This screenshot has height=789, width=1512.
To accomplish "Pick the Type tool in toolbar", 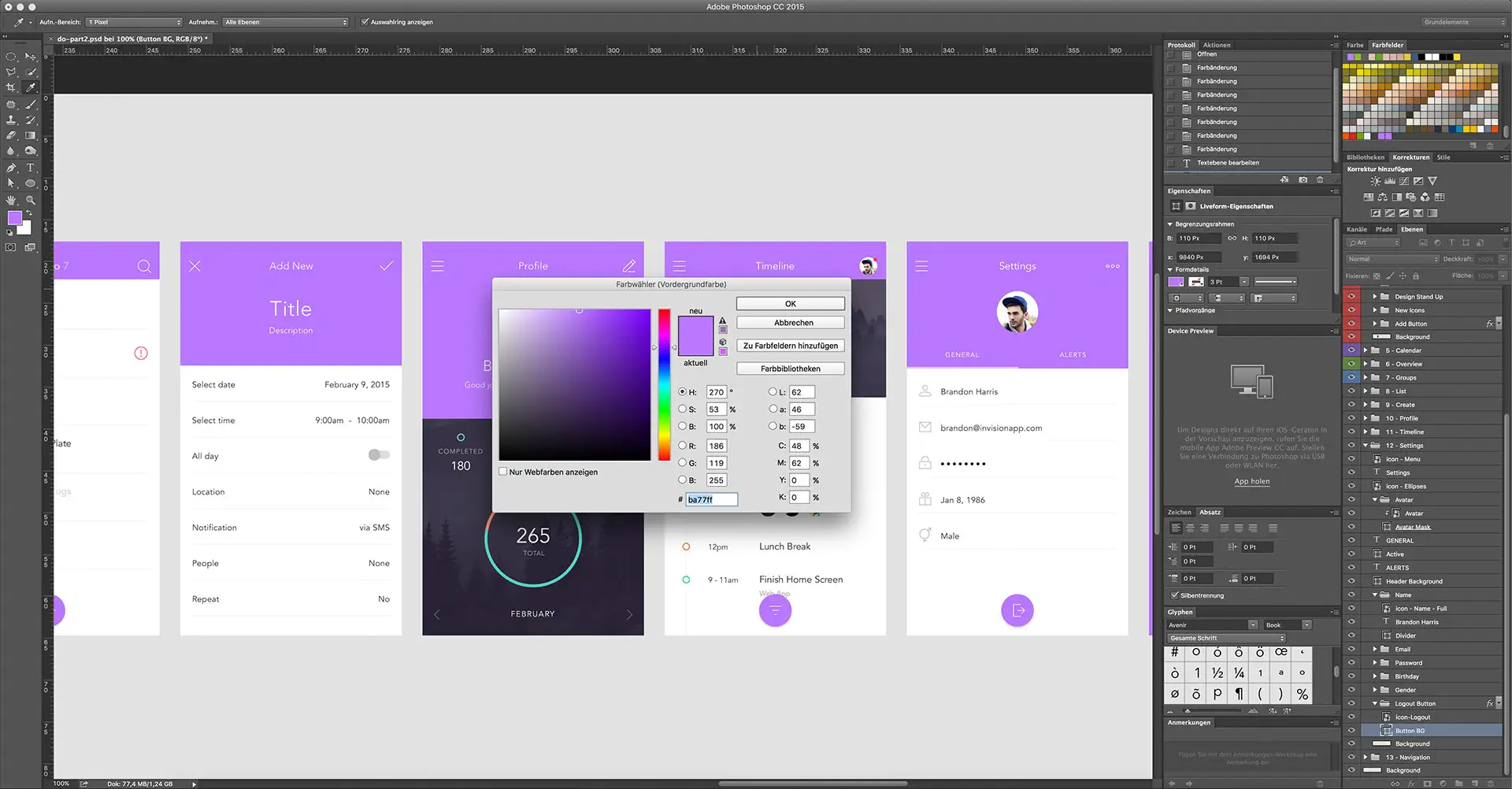I will click(31, 168).
